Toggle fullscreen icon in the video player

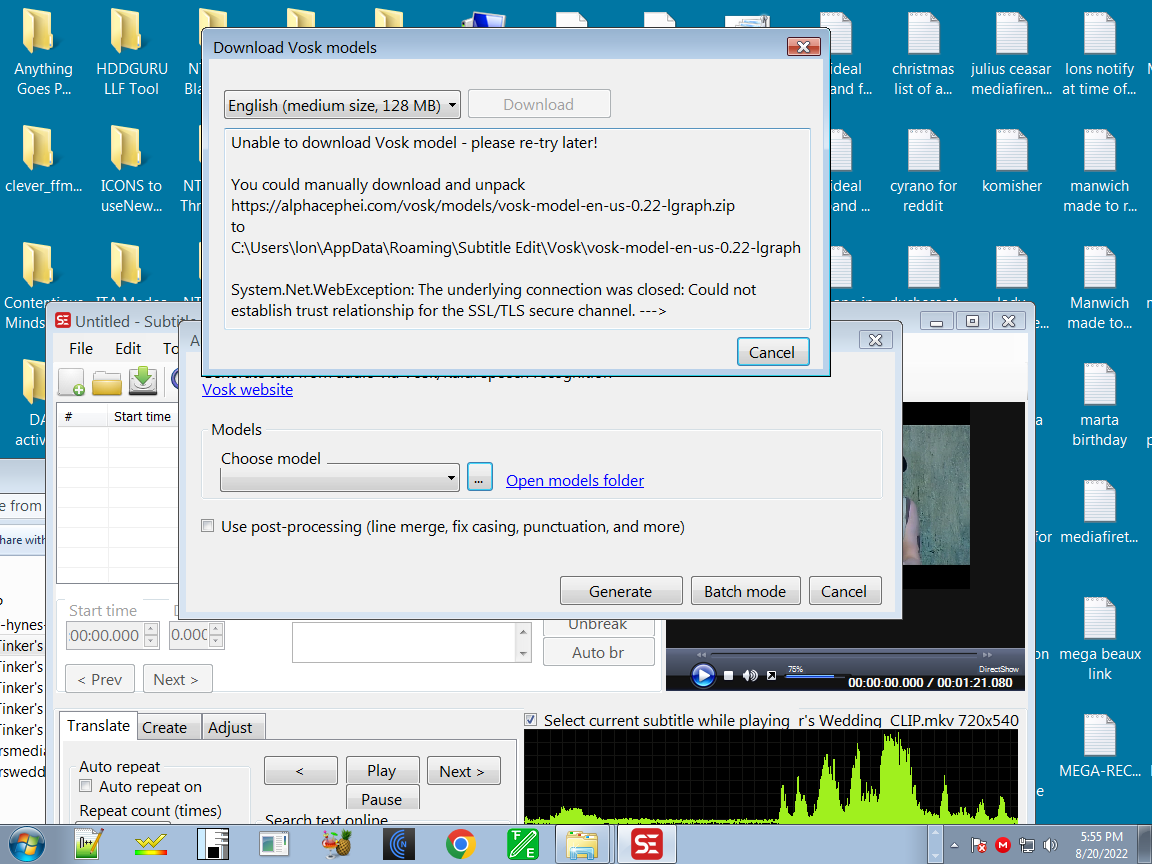point(771,675)
